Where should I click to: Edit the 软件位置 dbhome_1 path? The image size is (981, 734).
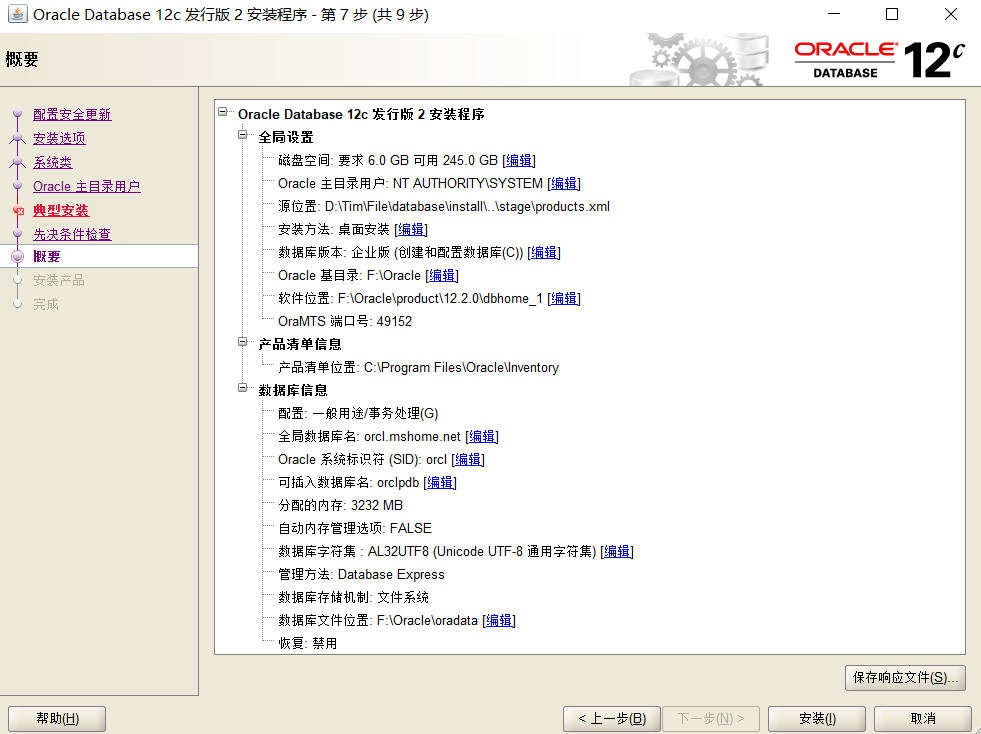tap(564, 298)
